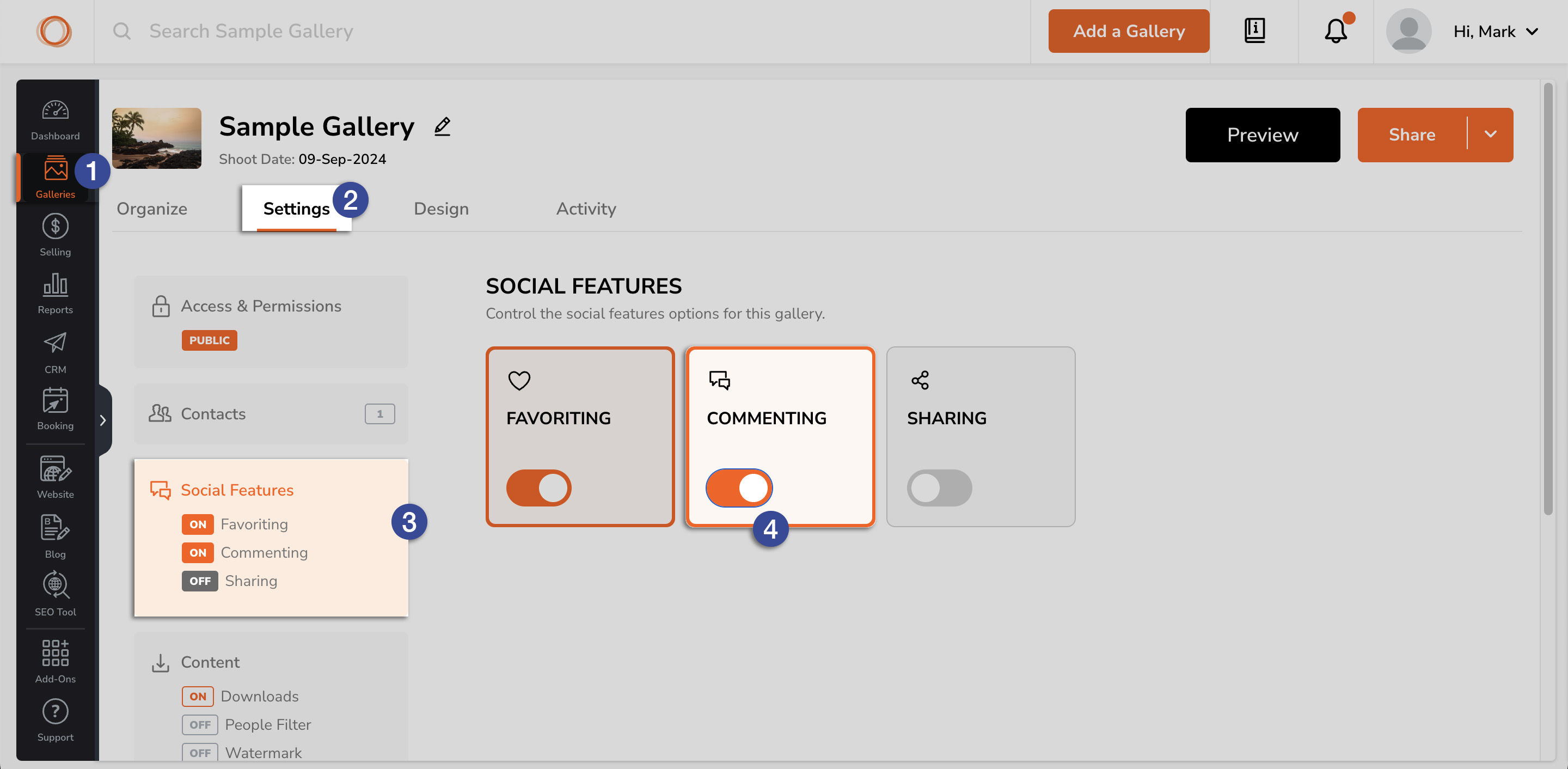Expand the Hi, Mark account menu
The height and width of the screenshot is (769, 1568).
1495,32
